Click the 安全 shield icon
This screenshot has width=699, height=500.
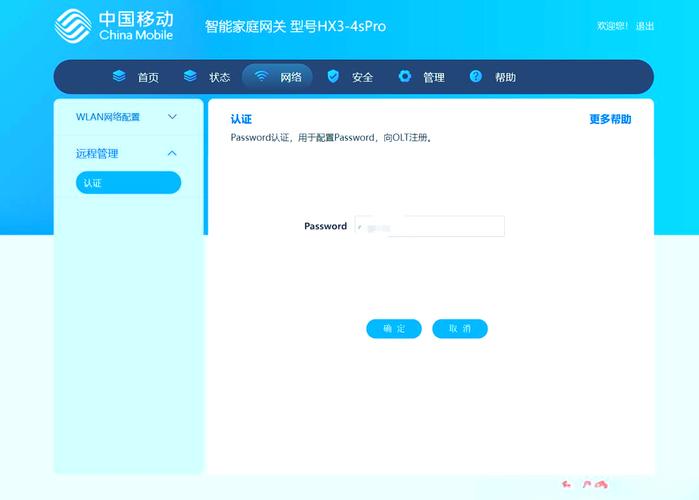click(x=333, y=76)
